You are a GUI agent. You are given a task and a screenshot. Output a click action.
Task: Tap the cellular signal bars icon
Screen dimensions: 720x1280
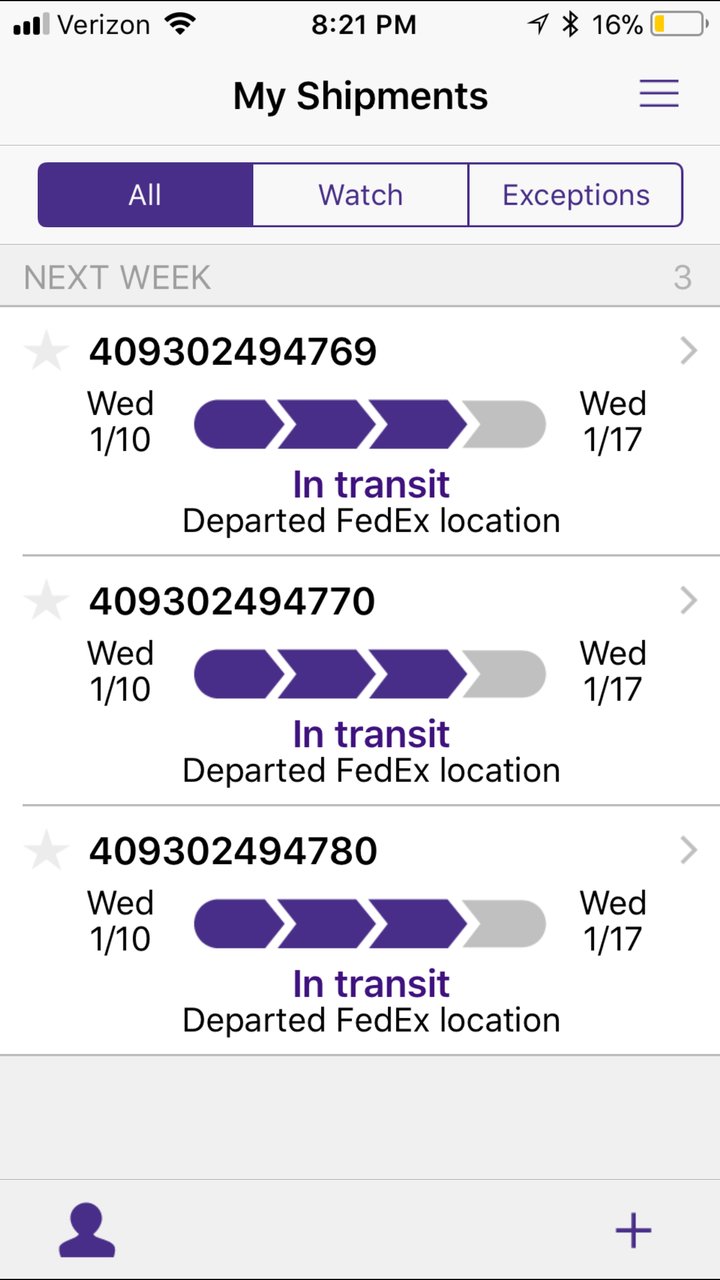click(31, 25)
